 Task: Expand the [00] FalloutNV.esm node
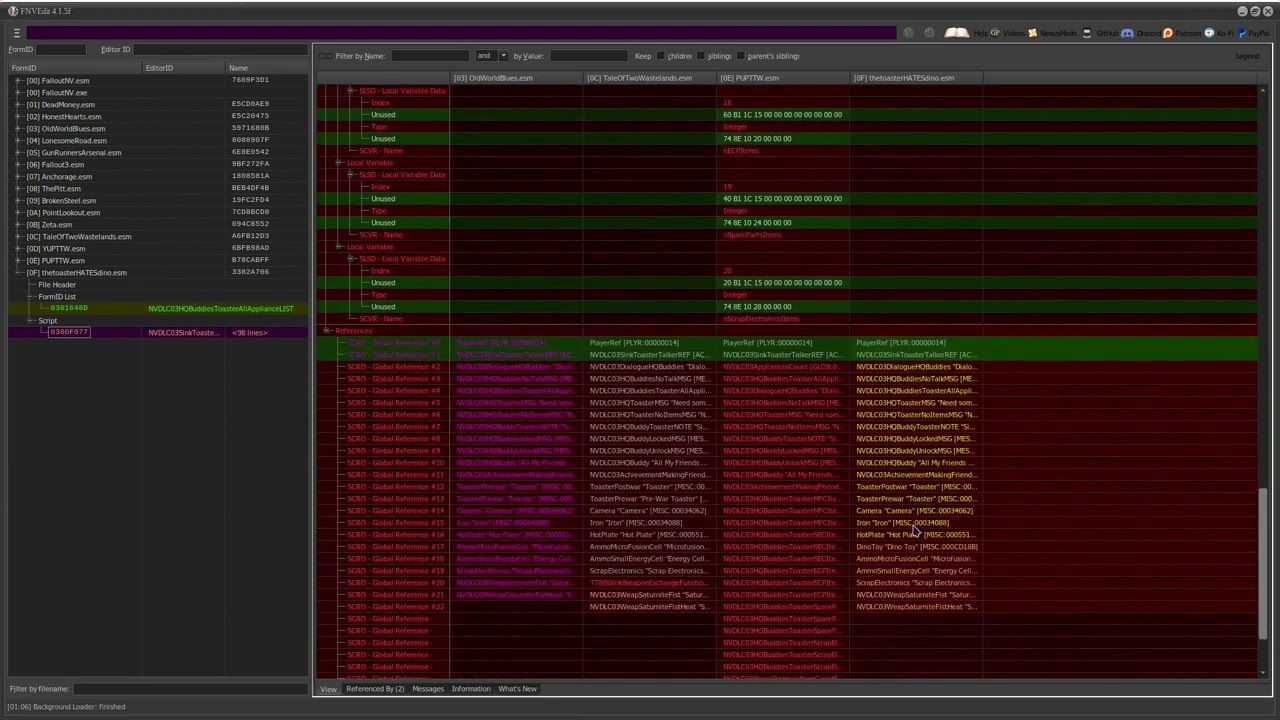[x=18, y=80]
